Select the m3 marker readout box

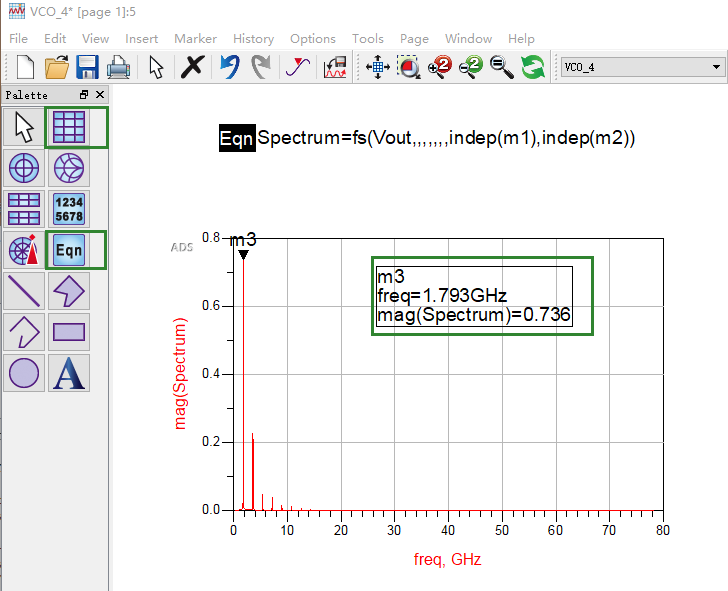coord(474,296)
